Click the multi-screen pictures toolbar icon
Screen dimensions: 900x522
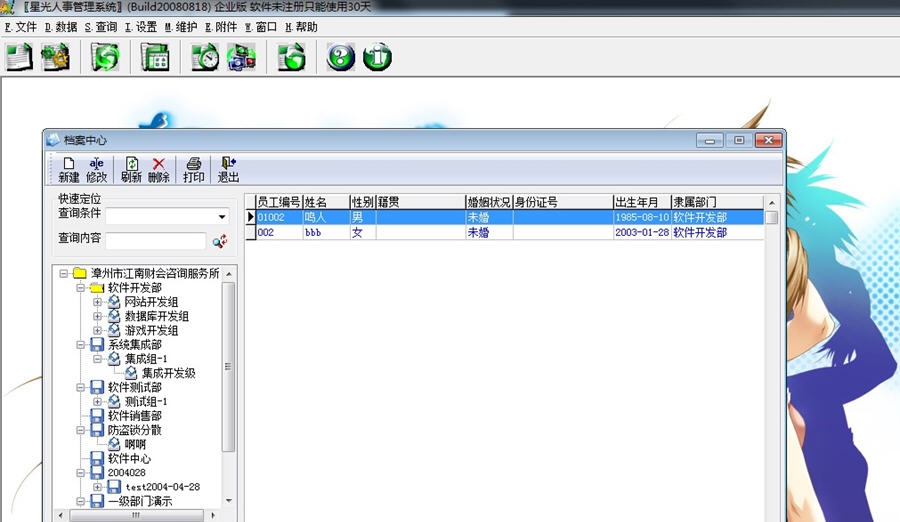point(242,57)
